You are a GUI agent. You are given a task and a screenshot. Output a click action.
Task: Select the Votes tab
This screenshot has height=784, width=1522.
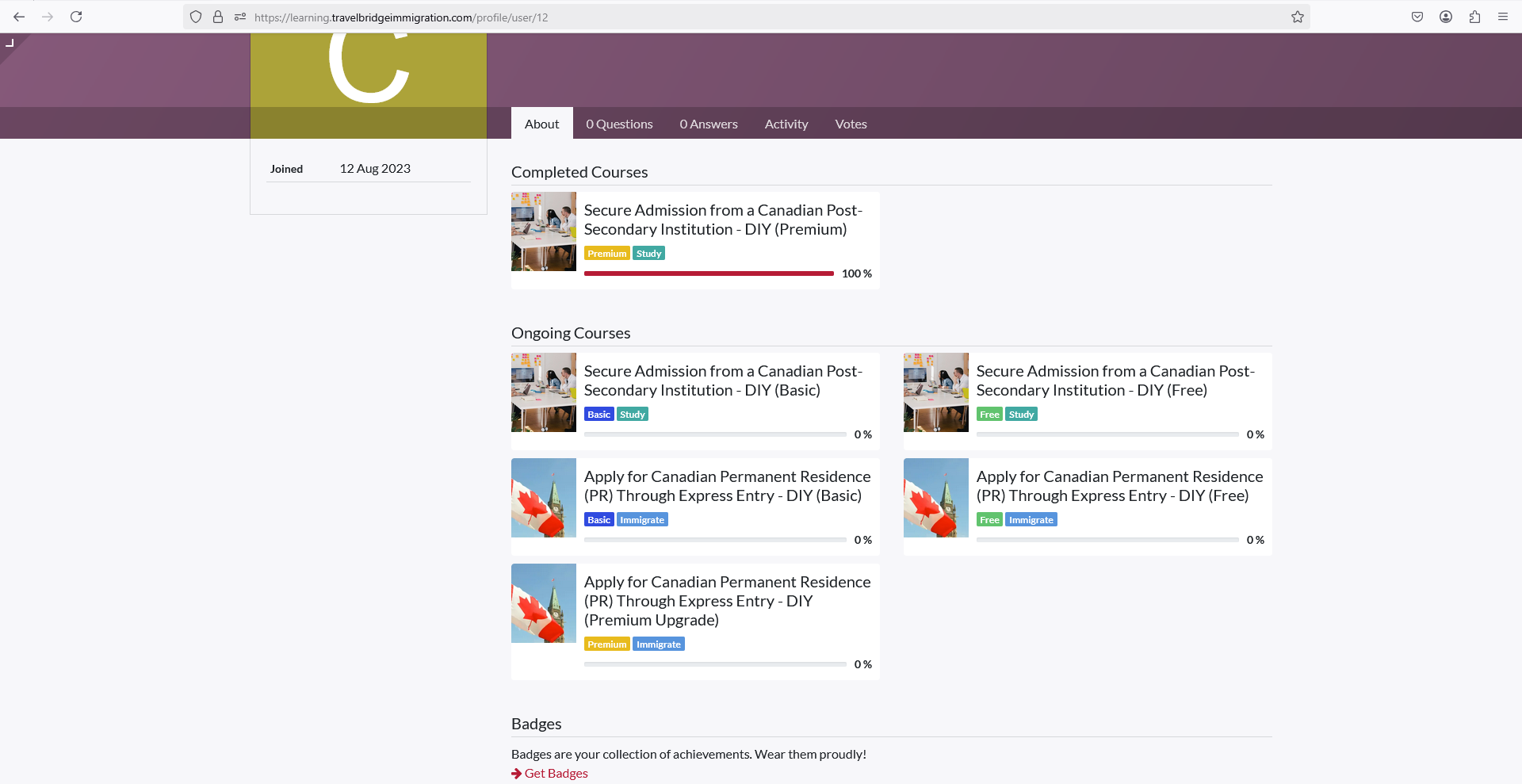pos(851,124)
